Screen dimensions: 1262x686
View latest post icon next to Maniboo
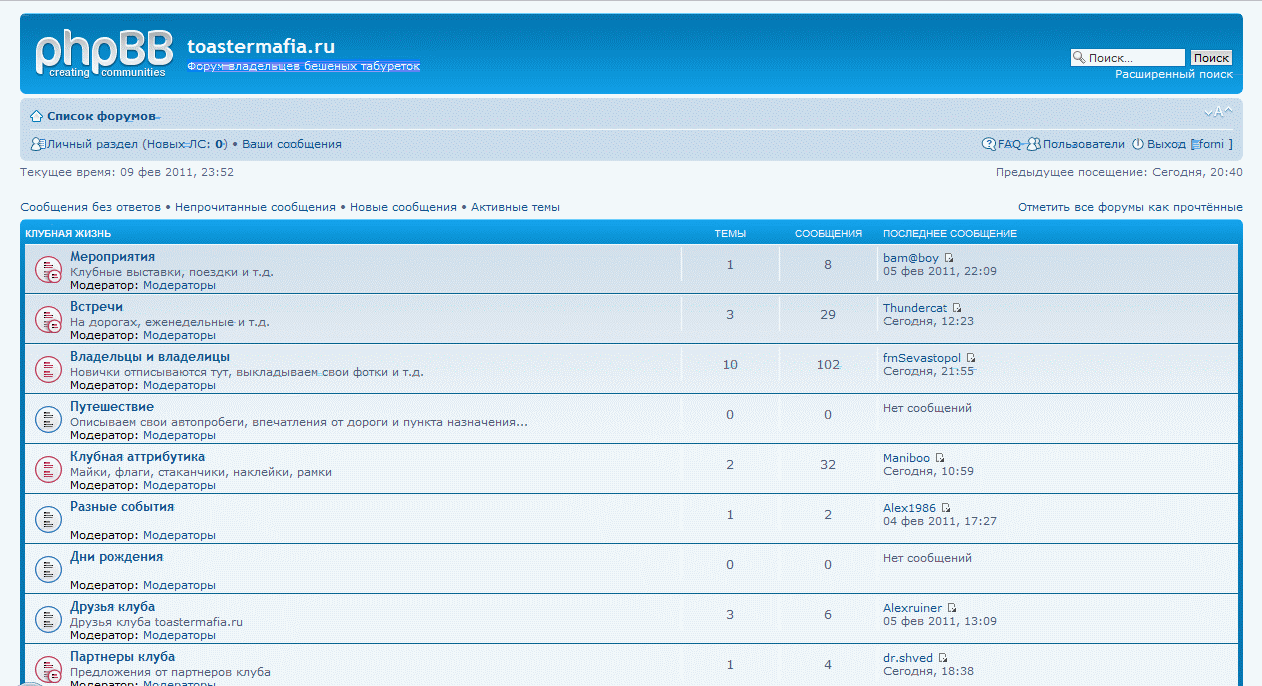coord(940,458)
